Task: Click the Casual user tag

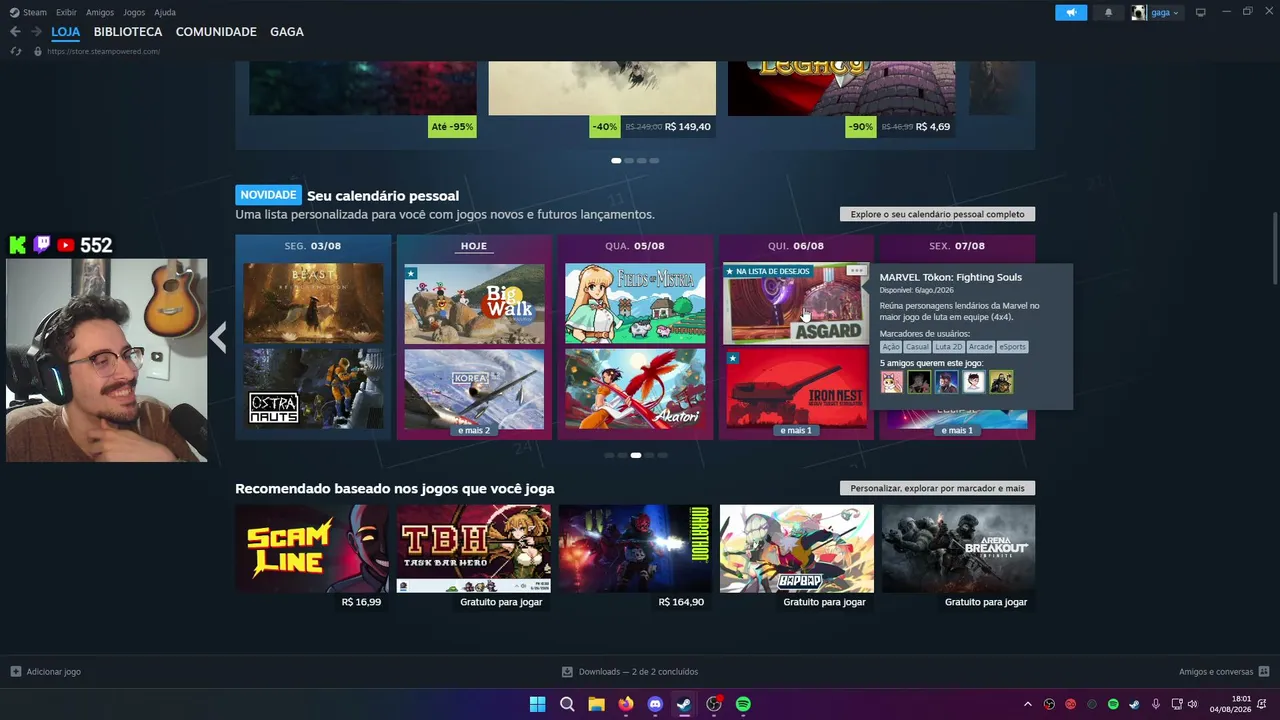Action: (918, 347)
